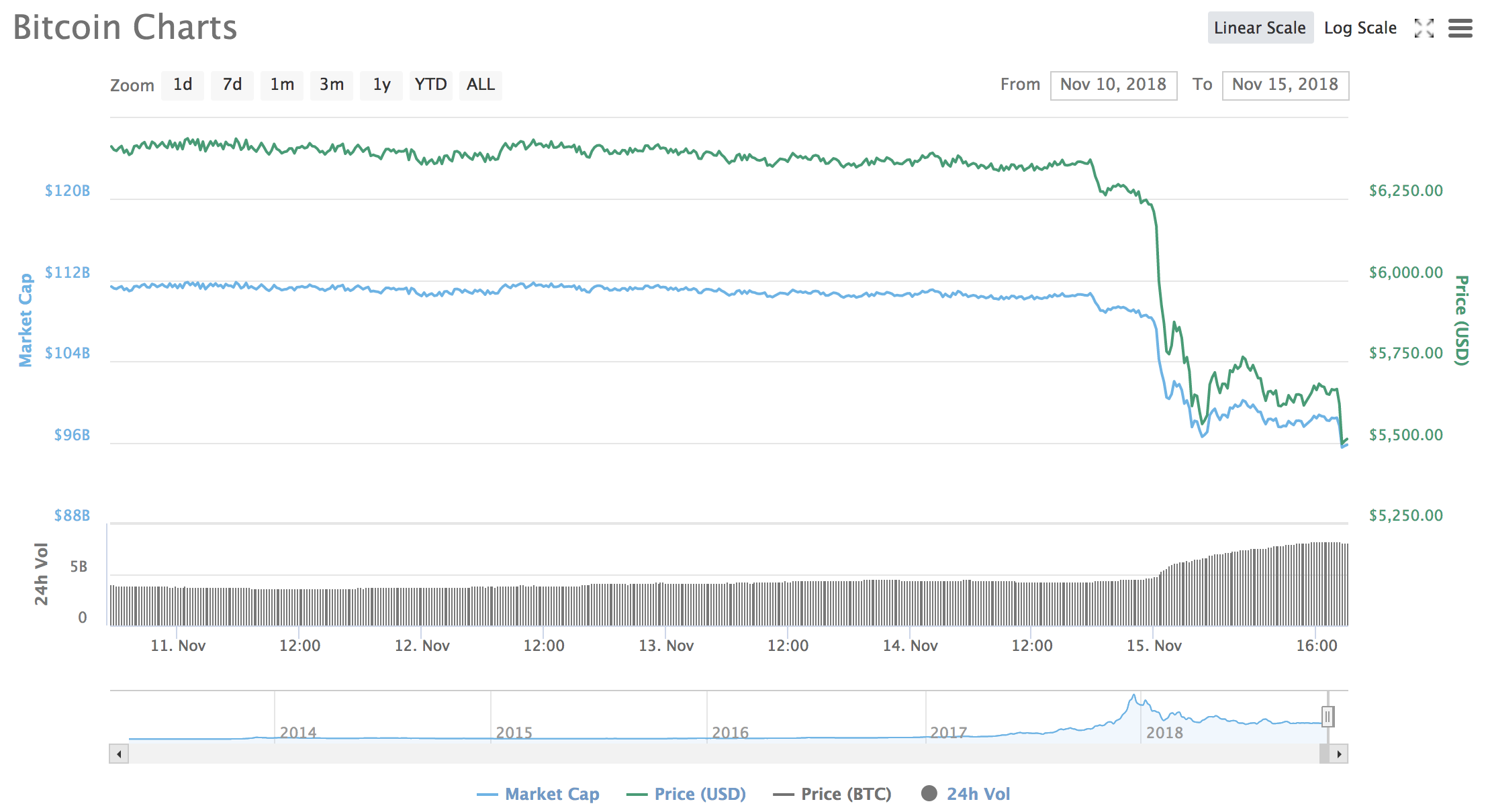Click the Market Cap axis title

tap(25, 320)
